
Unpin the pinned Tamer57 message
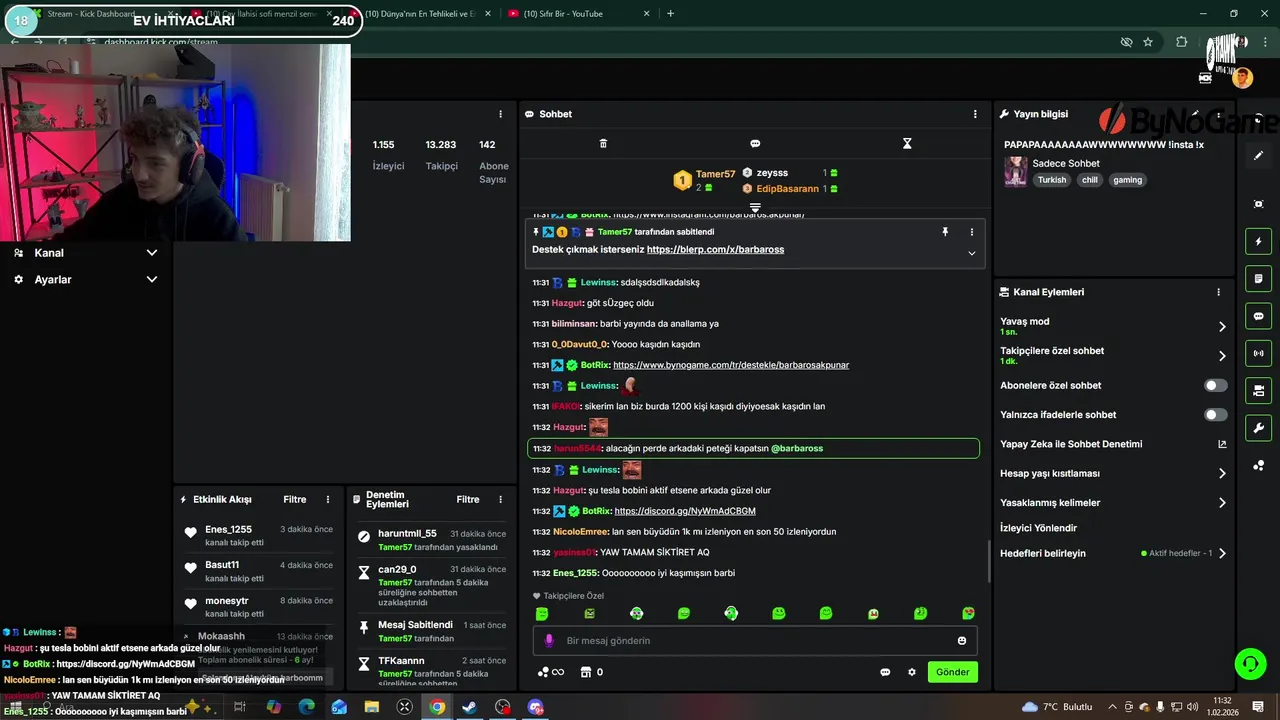944,232
